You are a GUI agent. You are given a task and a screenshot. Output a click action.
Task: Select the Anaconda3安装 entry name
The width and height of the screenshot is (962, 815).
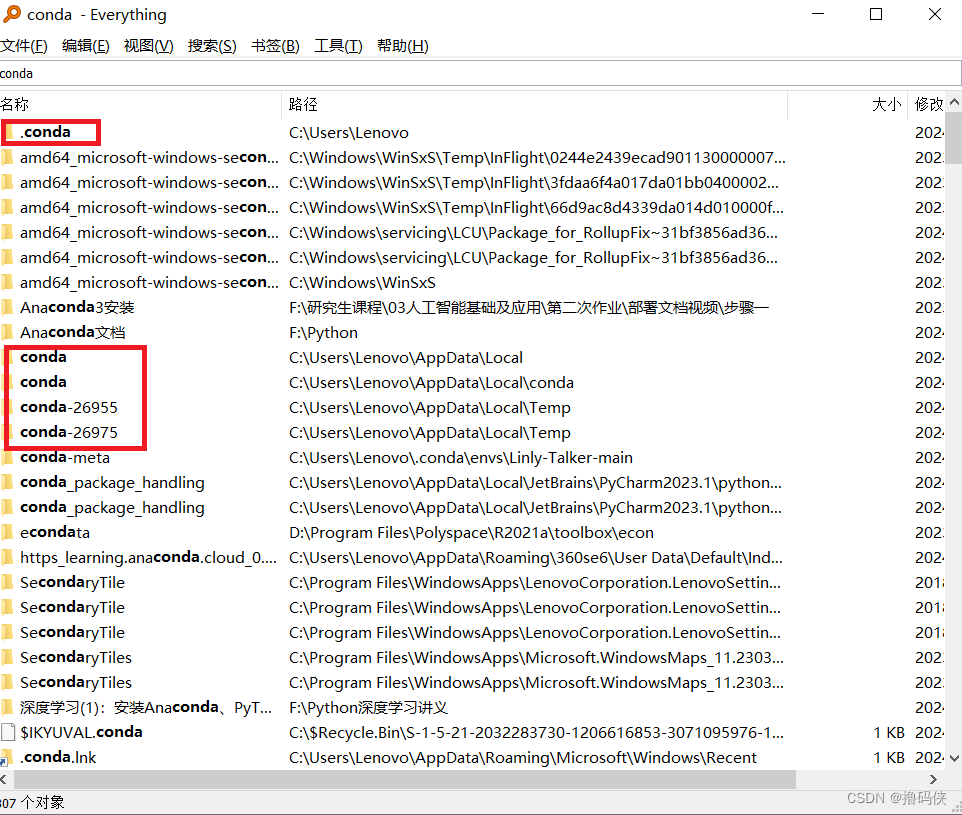(77, 307)
